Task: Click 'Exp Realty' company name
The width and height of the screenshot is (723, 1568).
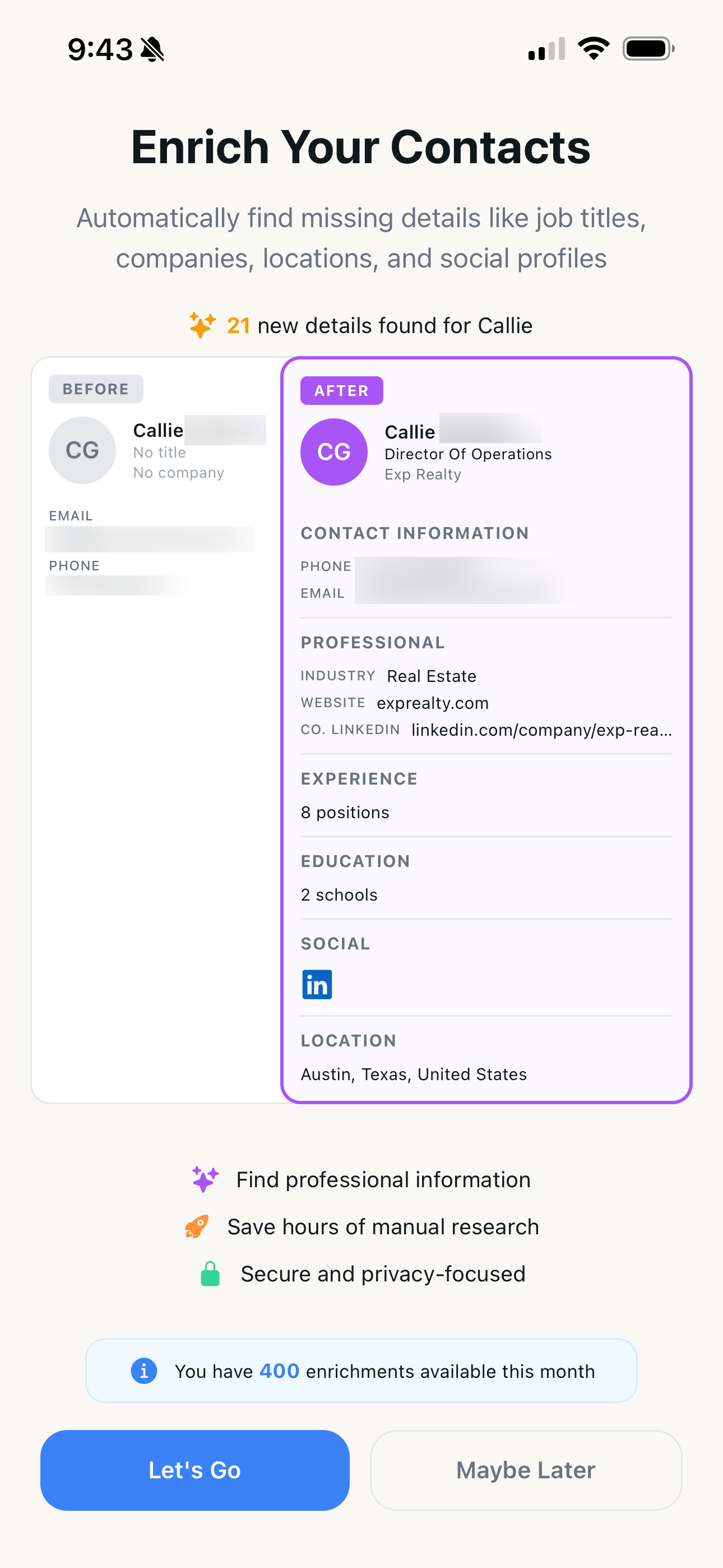Action: coord(423,474)
